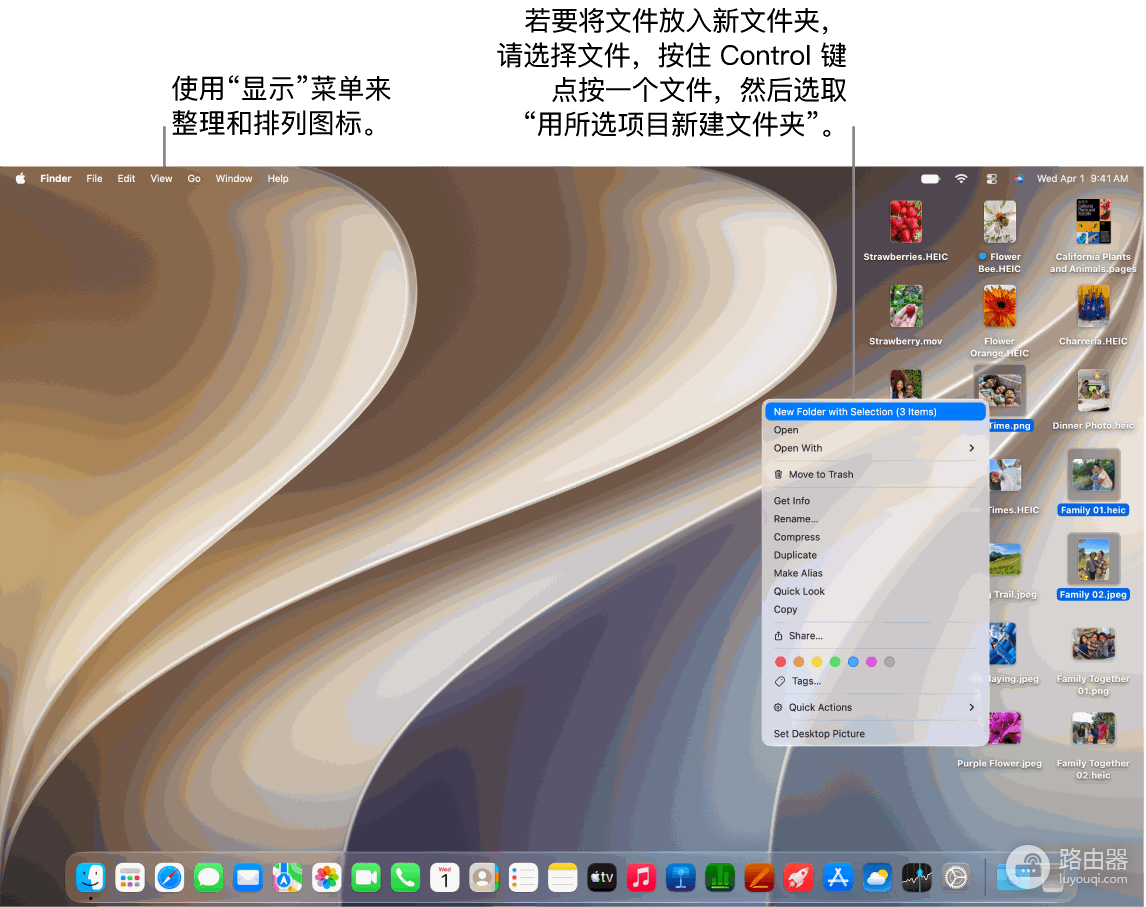Apply the blue tag color

(x=853, y=661)
